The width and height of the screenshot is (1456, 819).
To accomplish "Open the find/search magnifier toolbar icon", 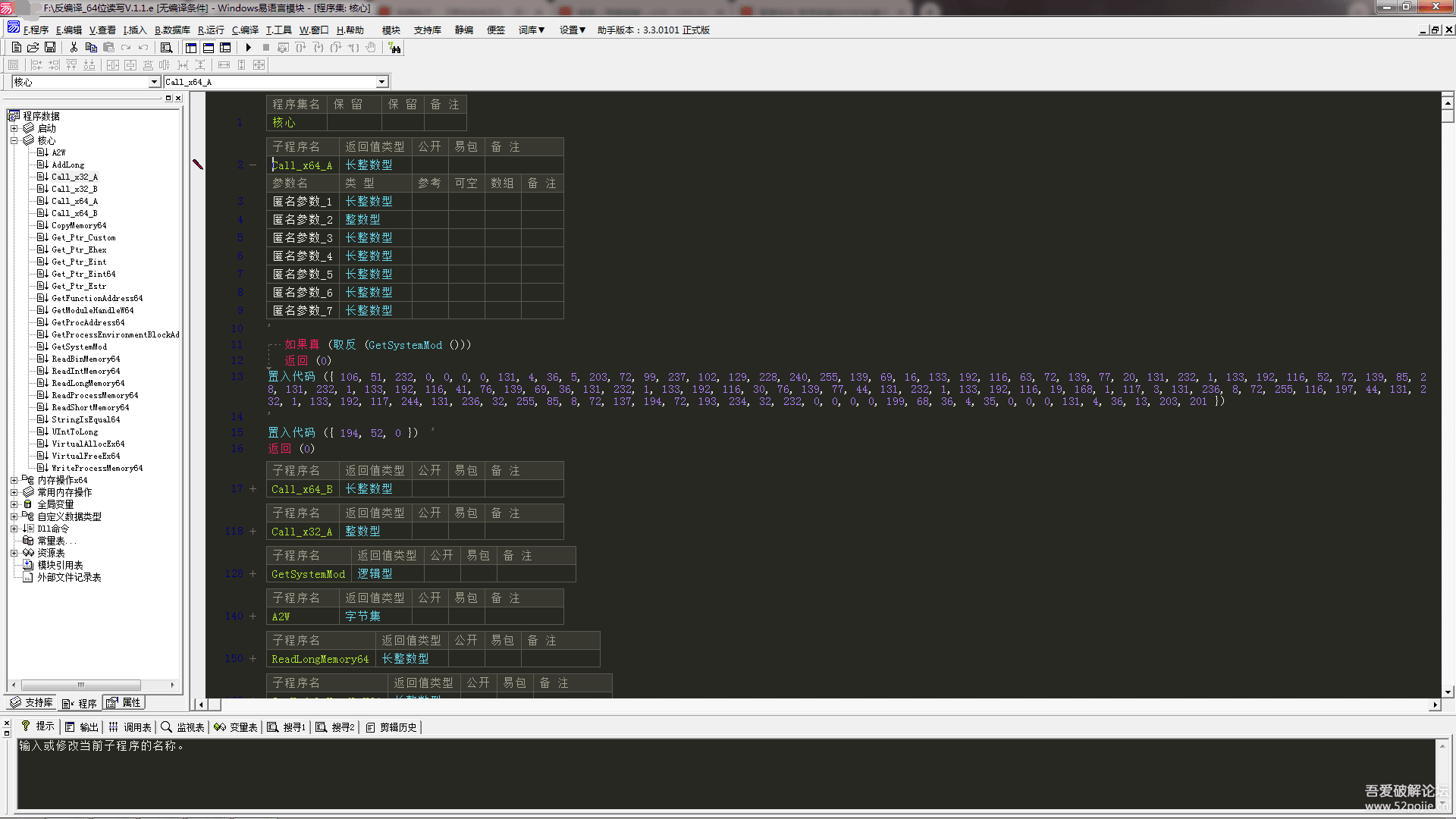I will click(167, 47).
